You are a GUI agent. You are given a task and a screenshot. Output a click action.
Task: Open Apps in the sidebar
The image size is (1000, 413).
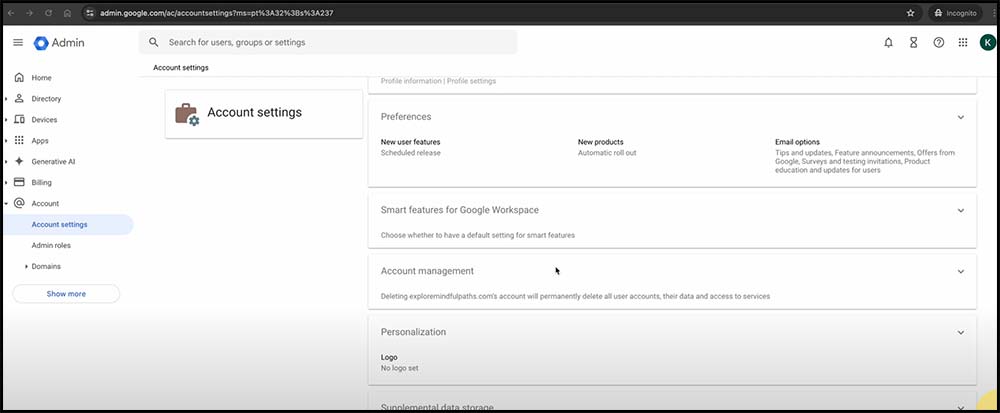coord(40,141)
